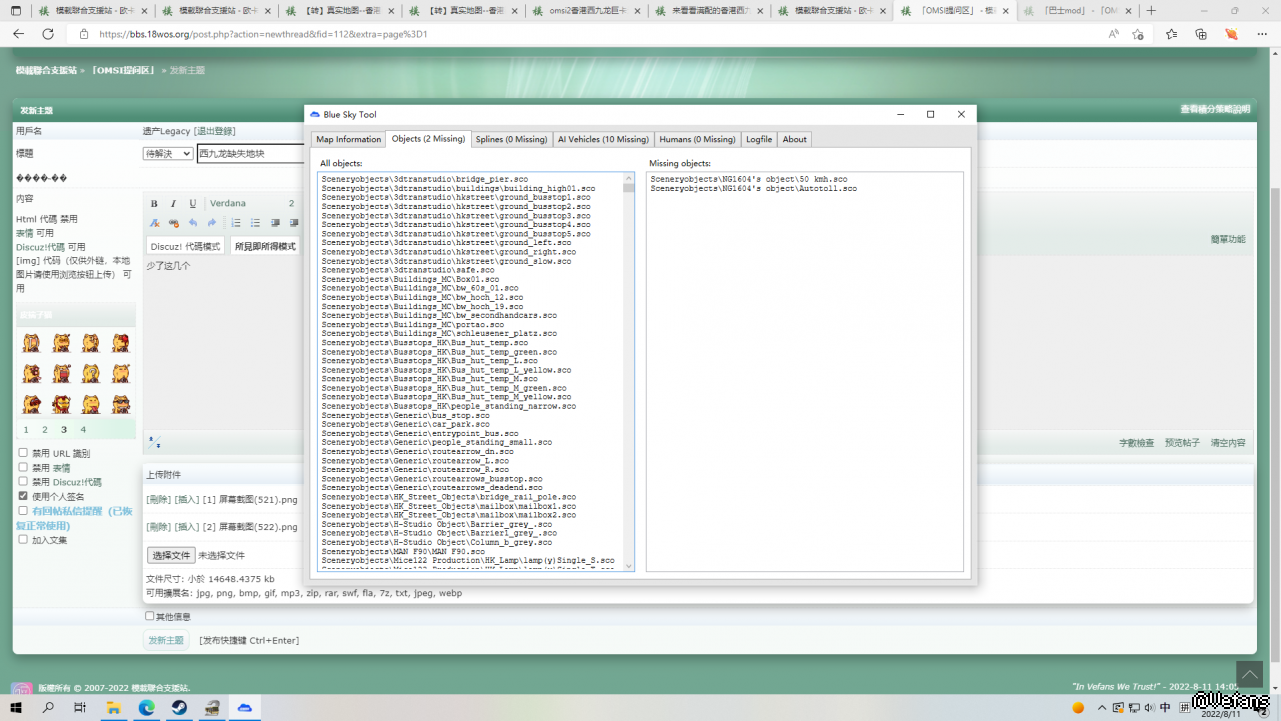The width and height of the screenshot is (1281, 721).
Task: Click the 发新主题 submit button
Action: point(166,640)
